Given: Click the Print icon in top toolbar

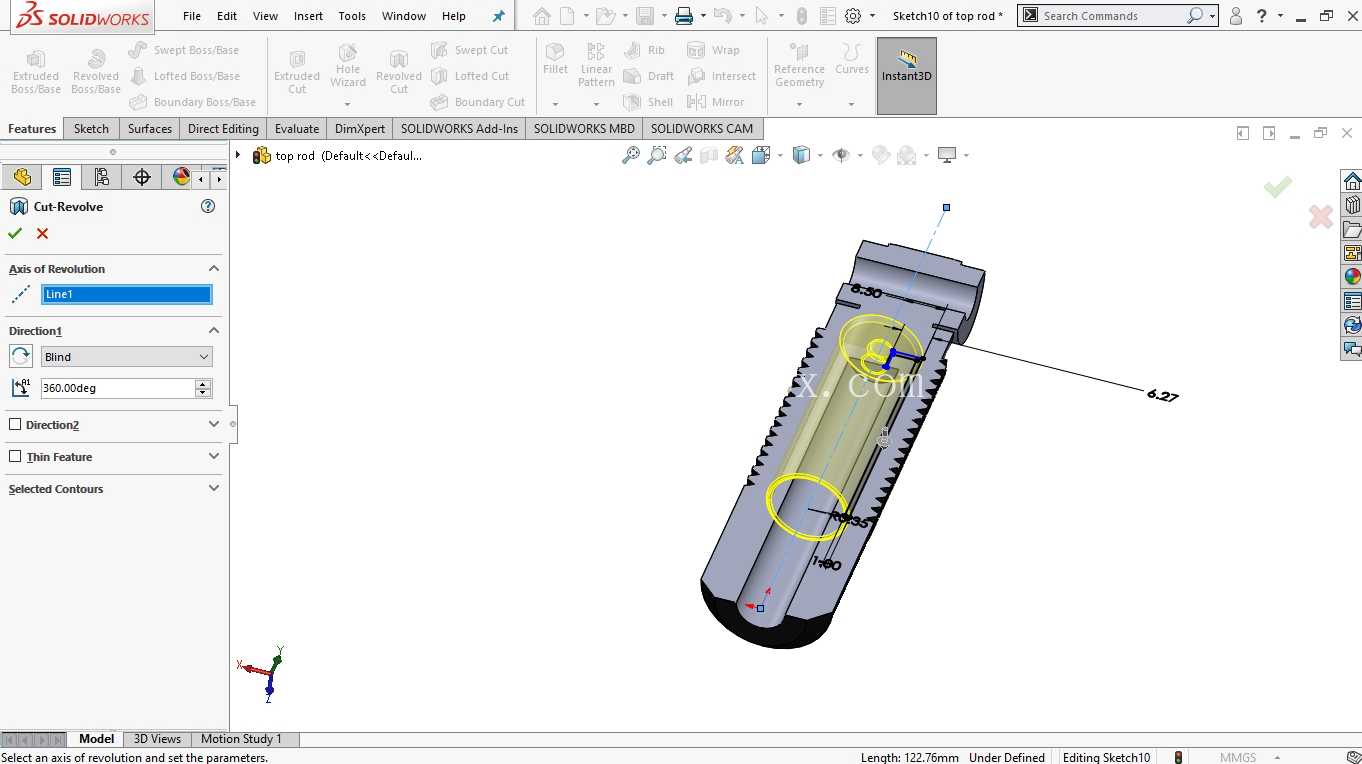Looking at the screenshot, I should [684, 16].
